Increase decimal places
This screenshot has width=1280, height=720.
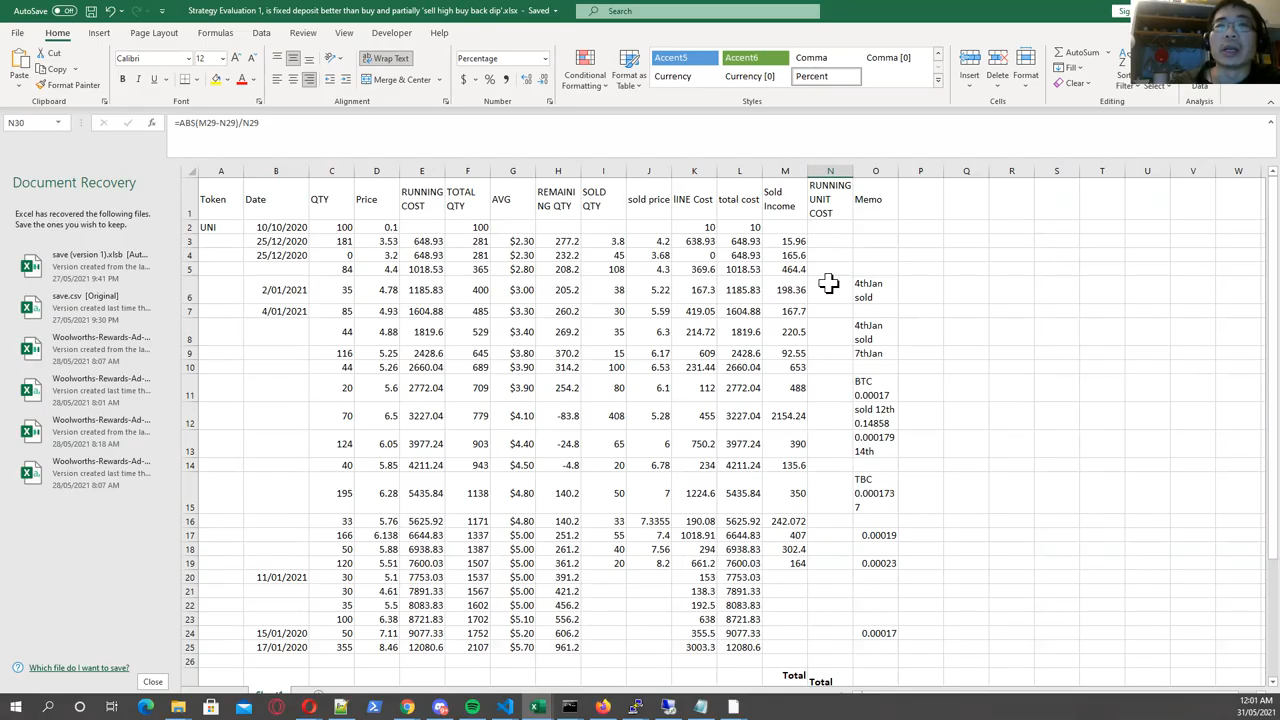524,79
